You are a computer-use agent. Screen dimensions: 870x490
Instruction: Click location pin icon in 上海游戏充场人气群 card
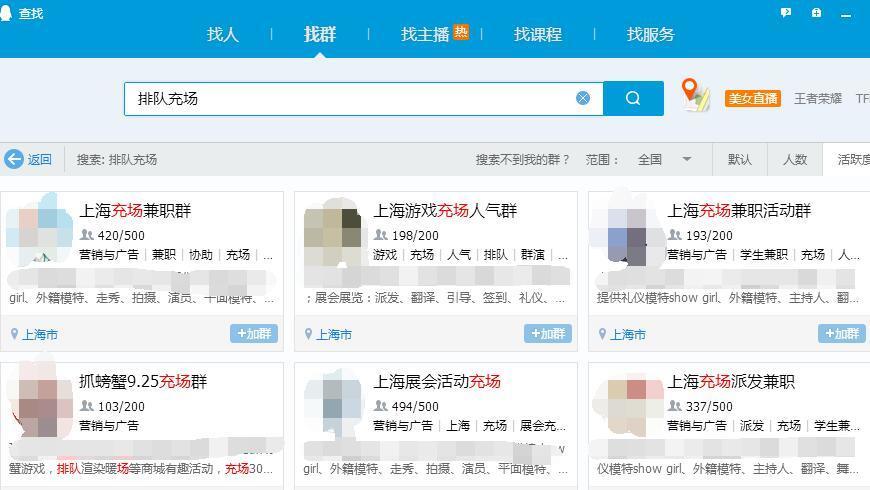point(308,334)
